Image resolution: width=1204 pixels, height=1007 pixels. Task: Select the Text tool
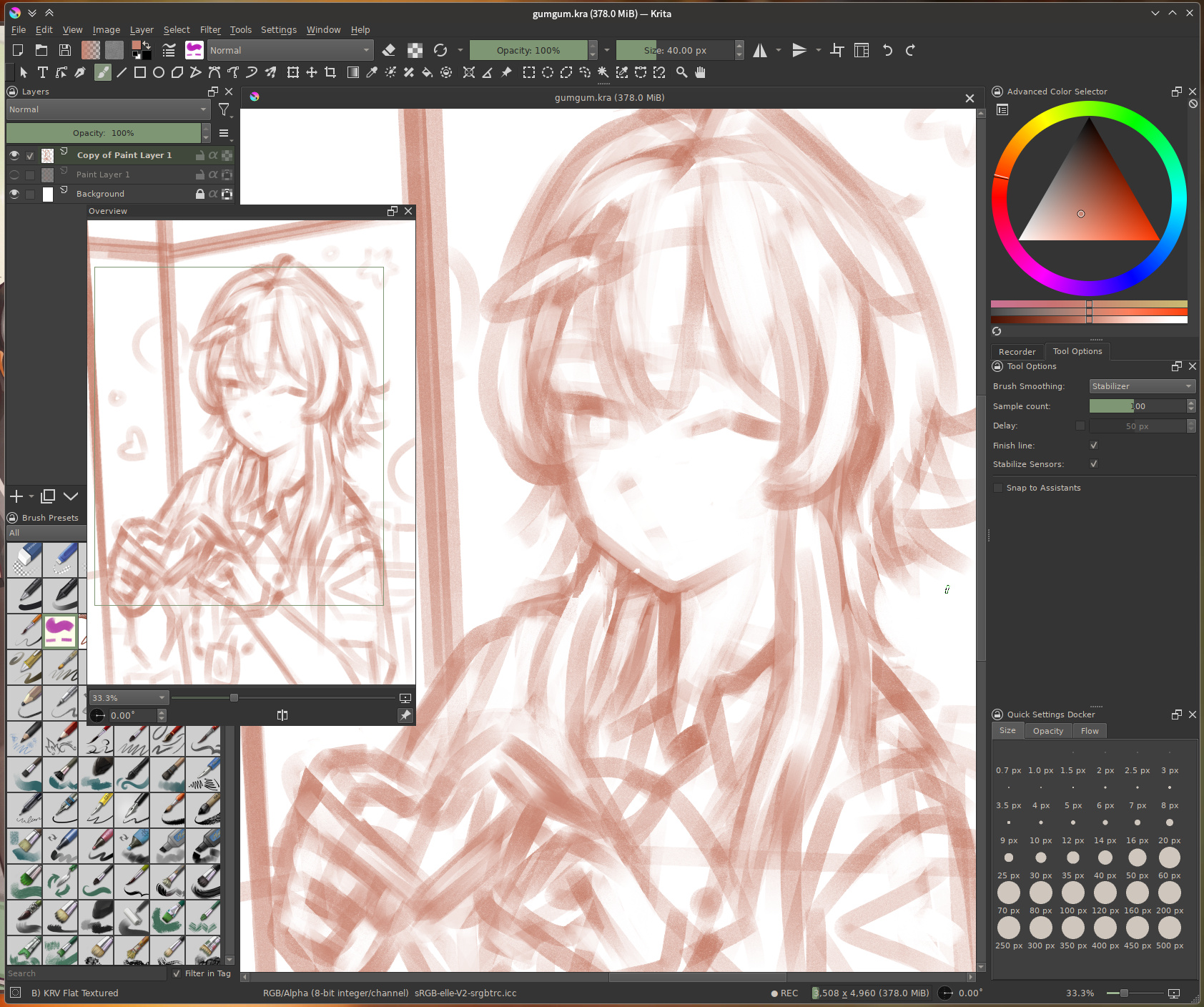point(42,72)
